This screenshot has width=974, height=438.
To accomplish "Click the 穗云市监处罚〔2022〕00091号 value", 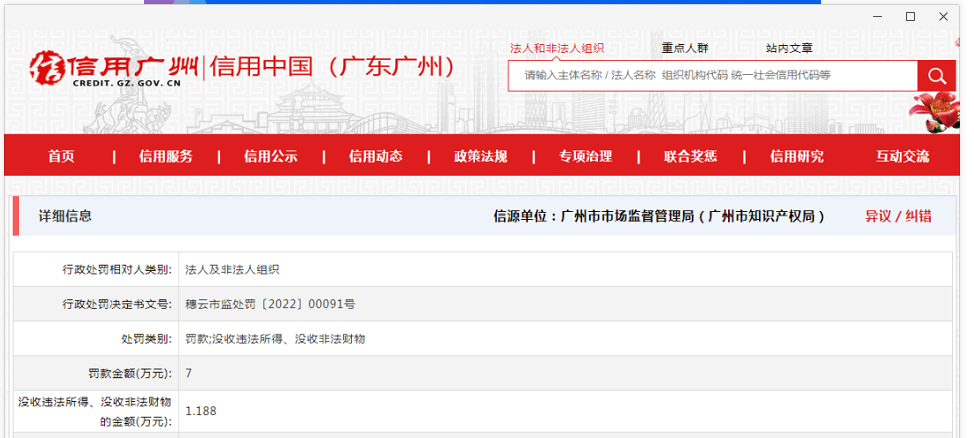I will (x=270, y=304).
